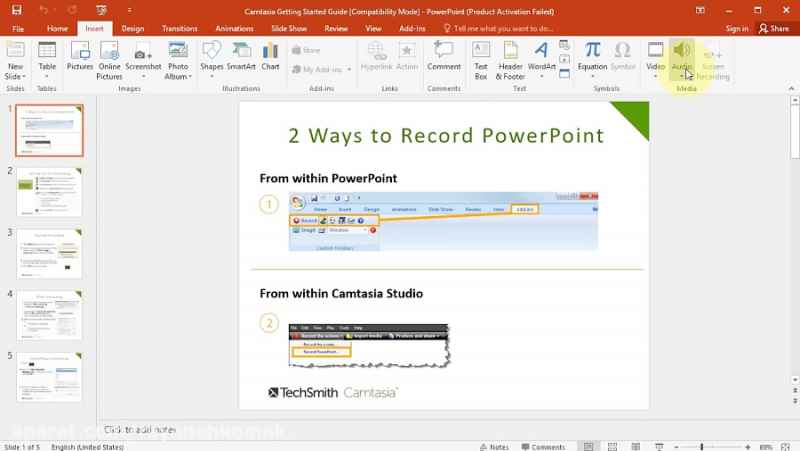Open the View tab
The image size is (800, 451).
pyautogui.click(x=373, y=29)
